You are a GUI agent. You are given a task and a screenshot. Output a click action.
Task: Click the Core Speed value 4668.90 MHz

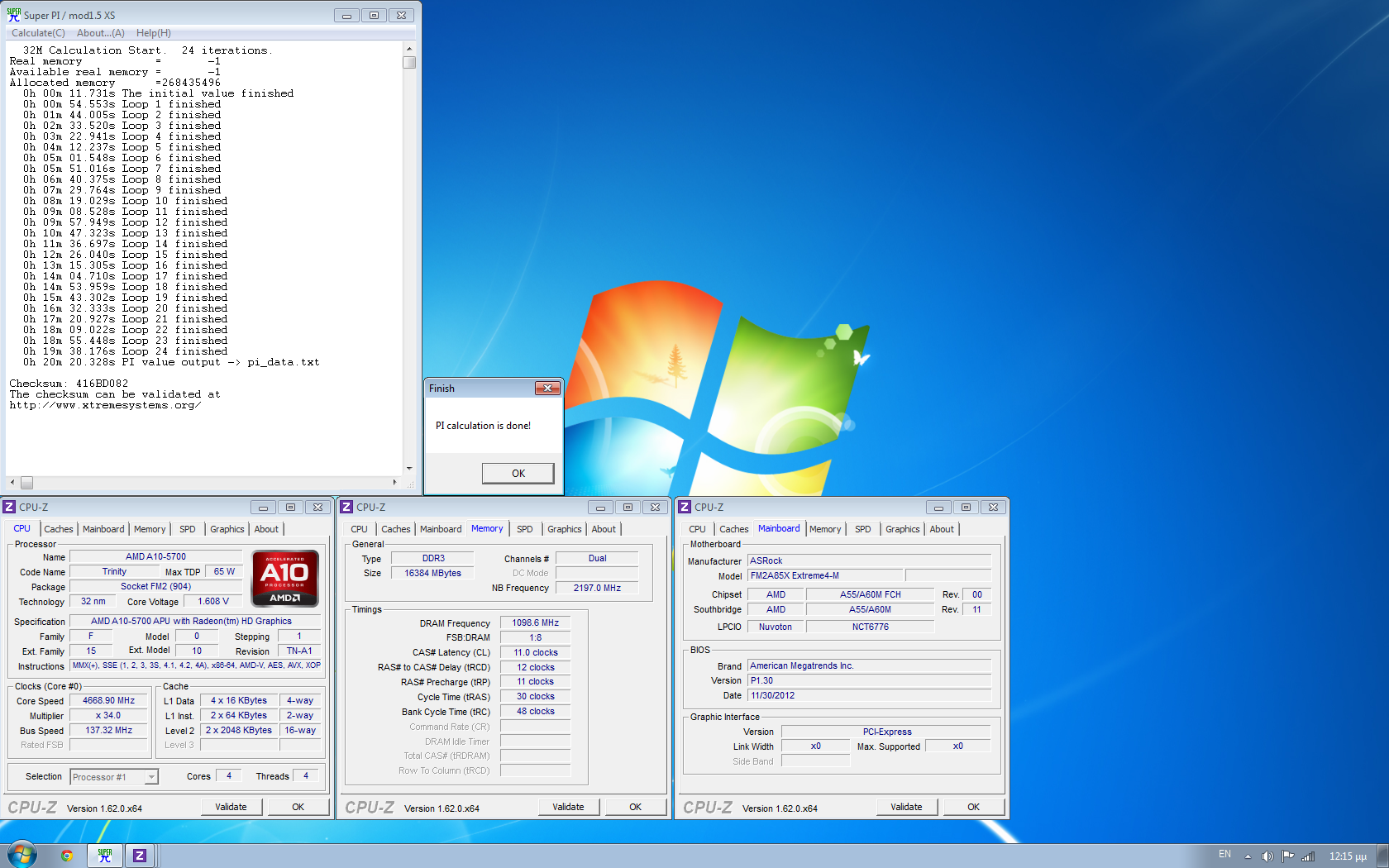[108, 700]
